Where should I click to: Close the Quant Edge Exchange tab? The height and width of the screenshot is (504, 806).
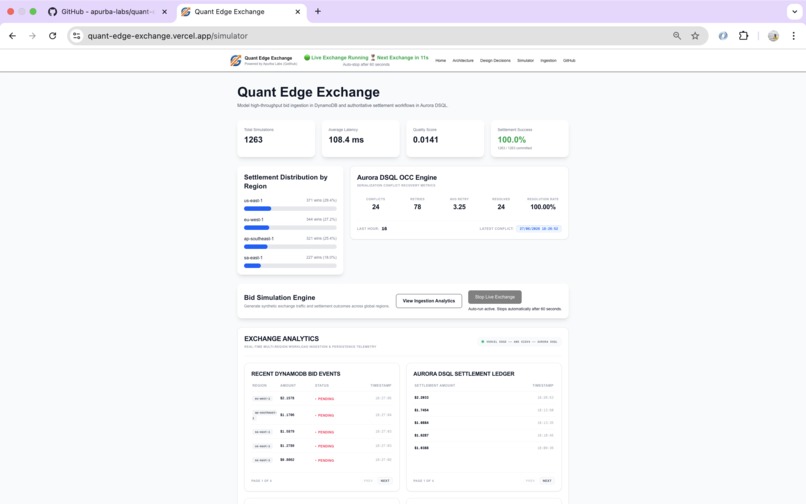pos(297,12)
